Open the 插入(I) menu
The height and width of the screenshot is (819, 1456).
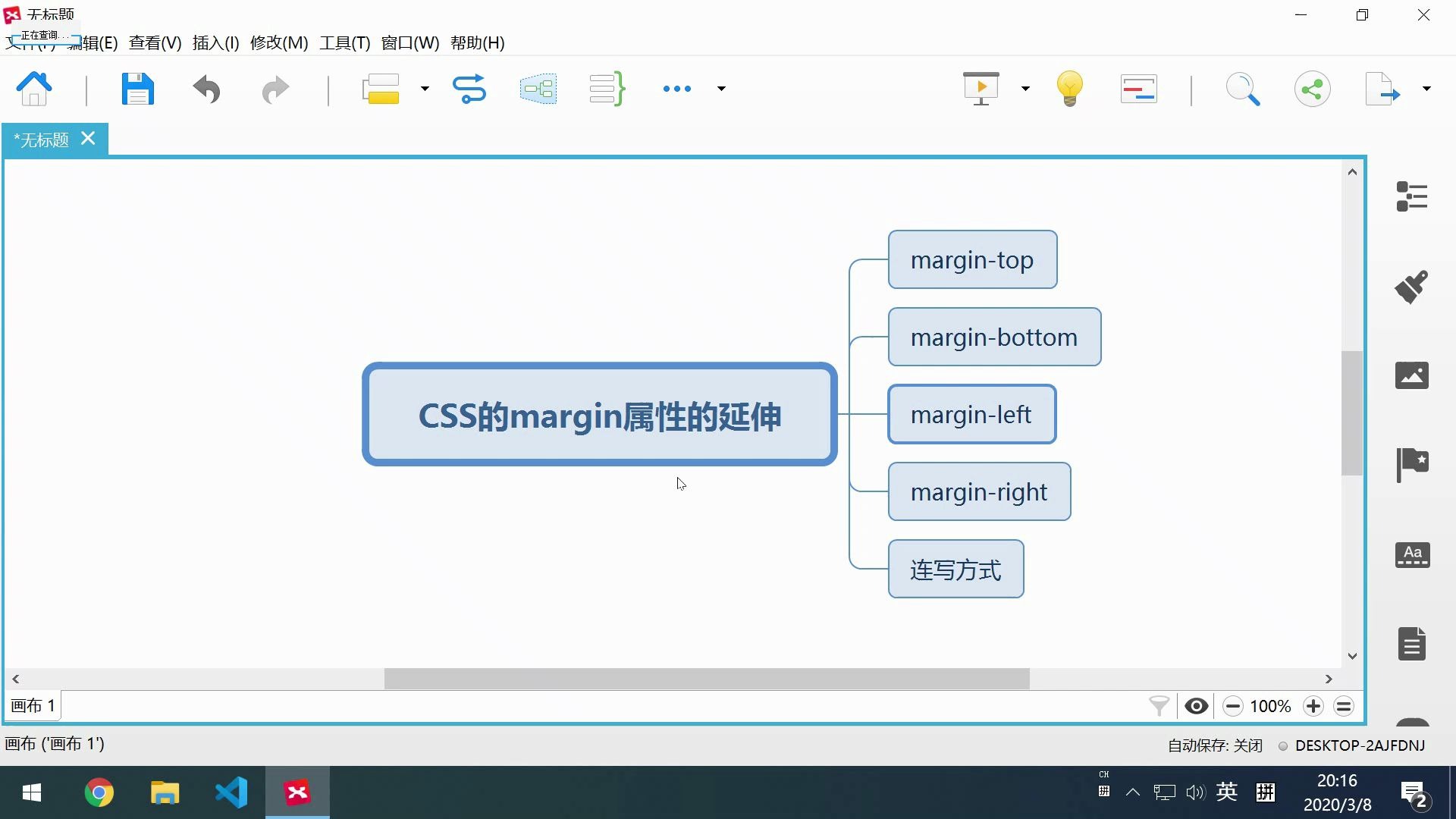click(215, 43)
